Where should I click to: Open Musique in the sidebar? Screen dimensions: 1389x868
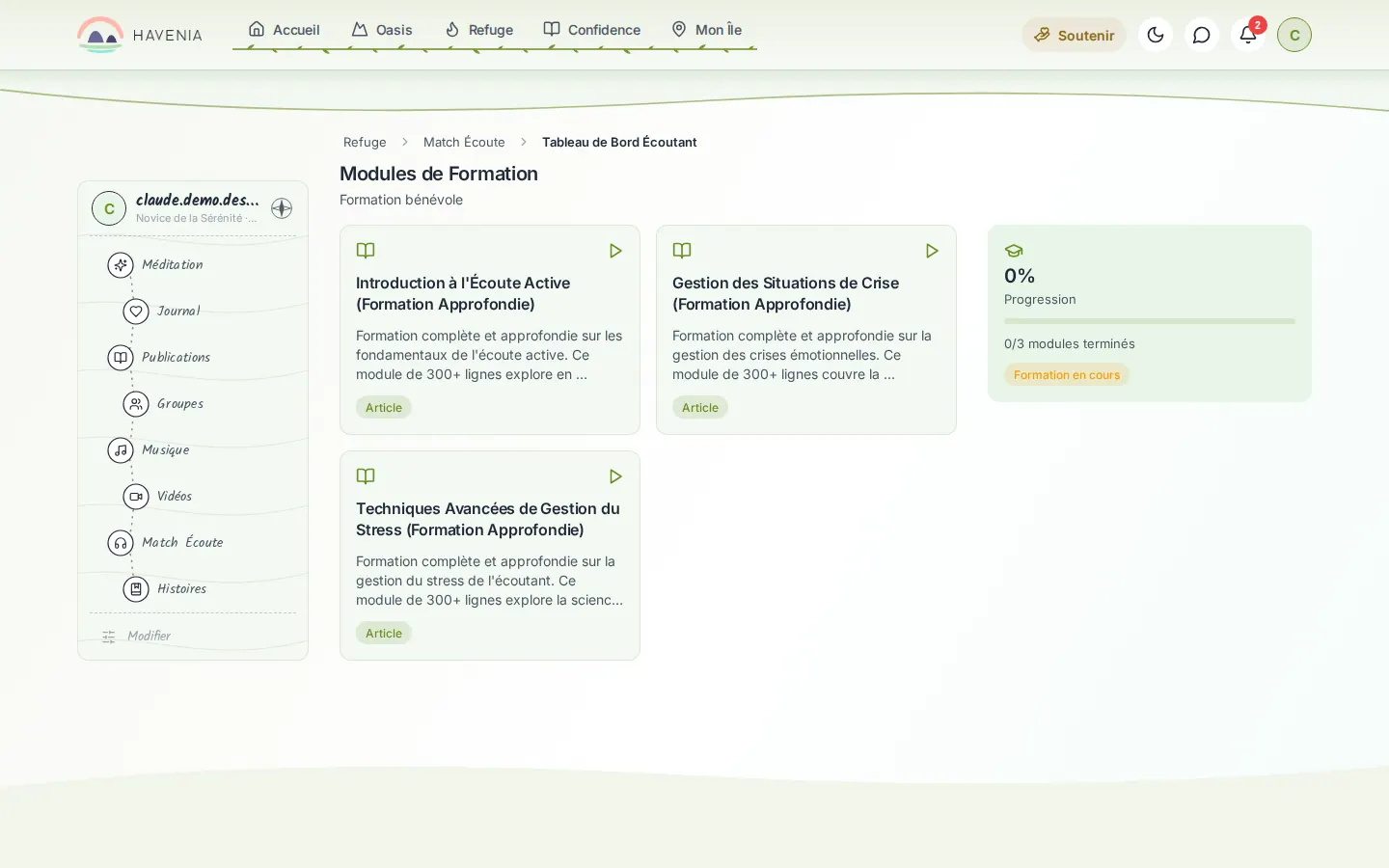tap(166, 449)
